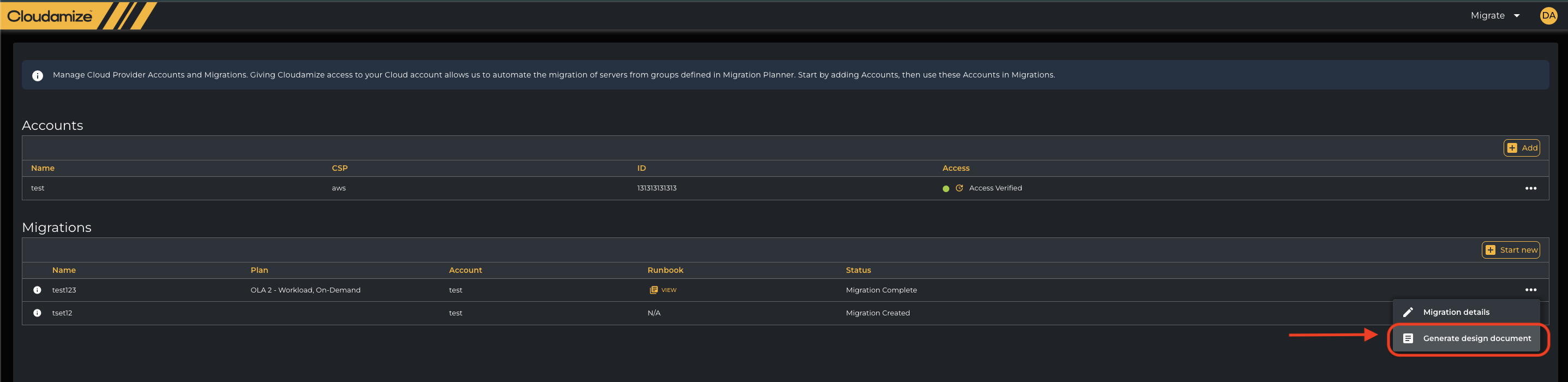Sort migrations by Plan column header
This screenshot has width=1568, height=382.
point(259,270)
